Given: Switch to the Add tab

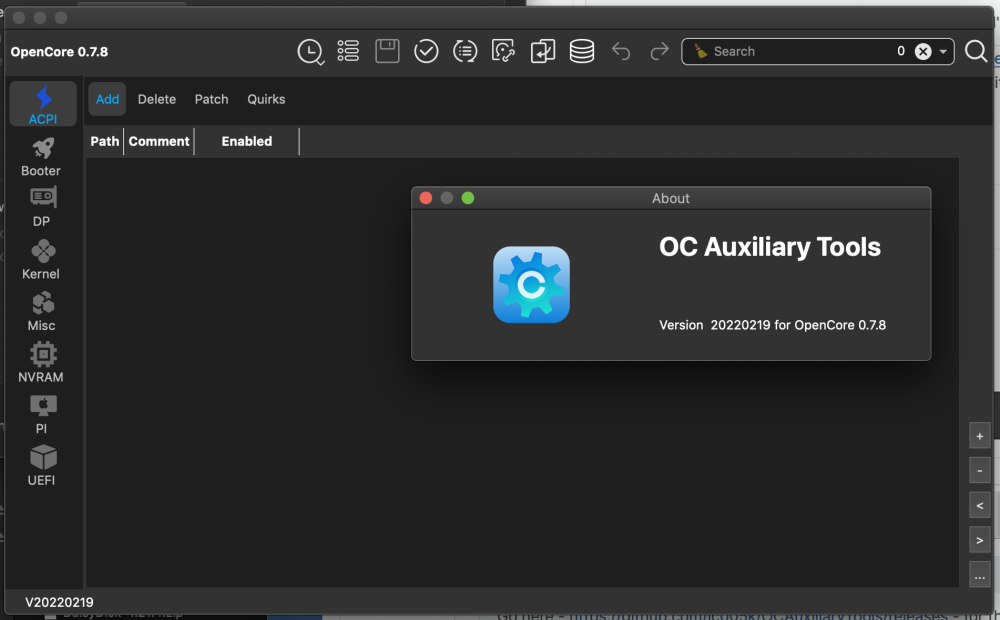Looking at the screenshot, I should tap(107, 99).
